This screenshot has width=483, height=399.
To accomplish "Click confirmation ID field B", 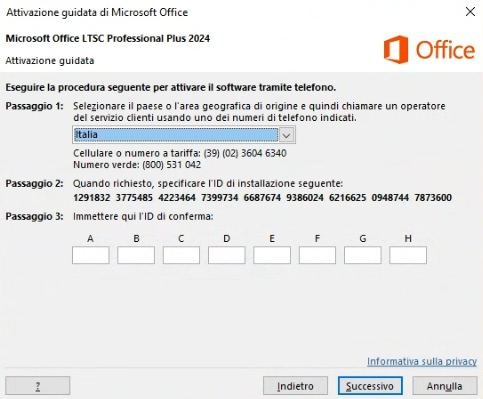I will [x=136, y=255].
